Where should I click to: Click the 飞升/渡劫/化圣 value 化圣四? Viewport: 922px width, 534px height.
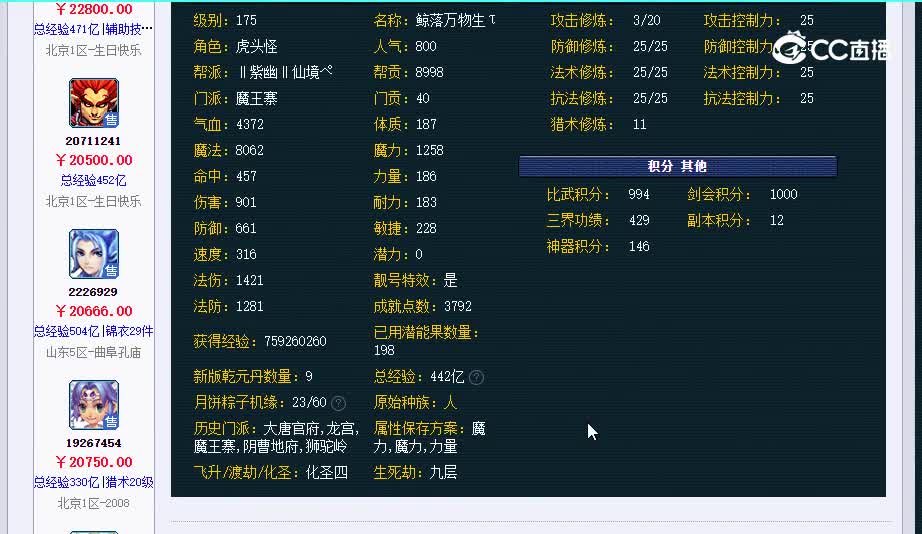[327, 473]
